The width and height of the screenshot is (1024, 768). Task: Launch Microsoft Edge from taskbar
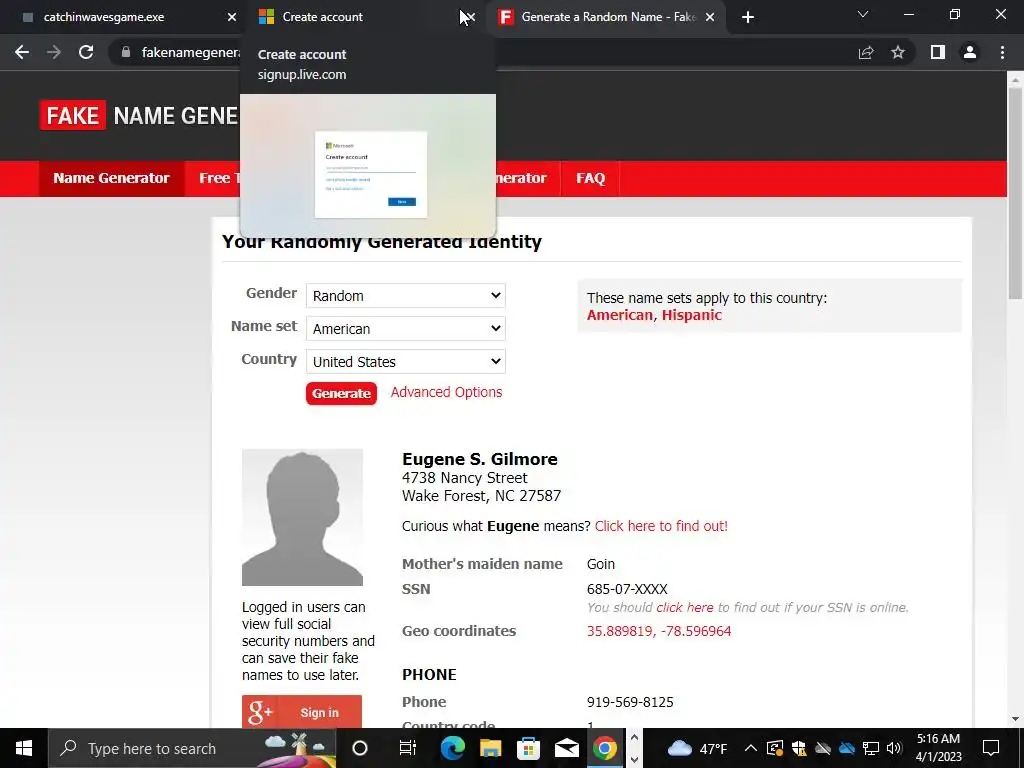click(x=452, y=748)
